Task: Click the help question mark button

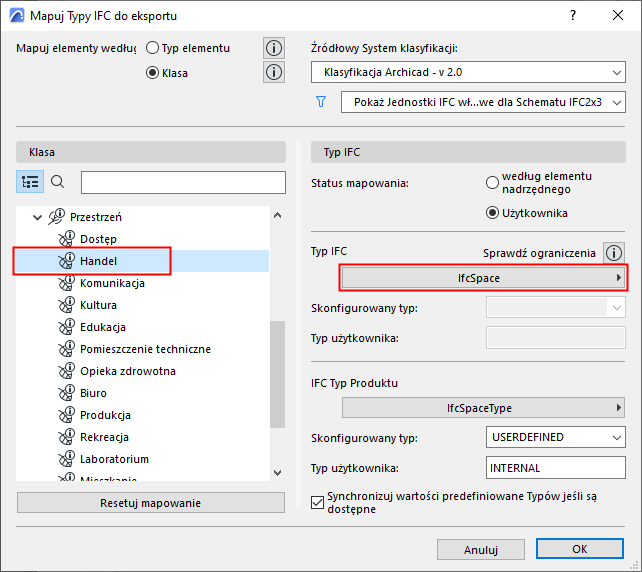Action: 573,16
